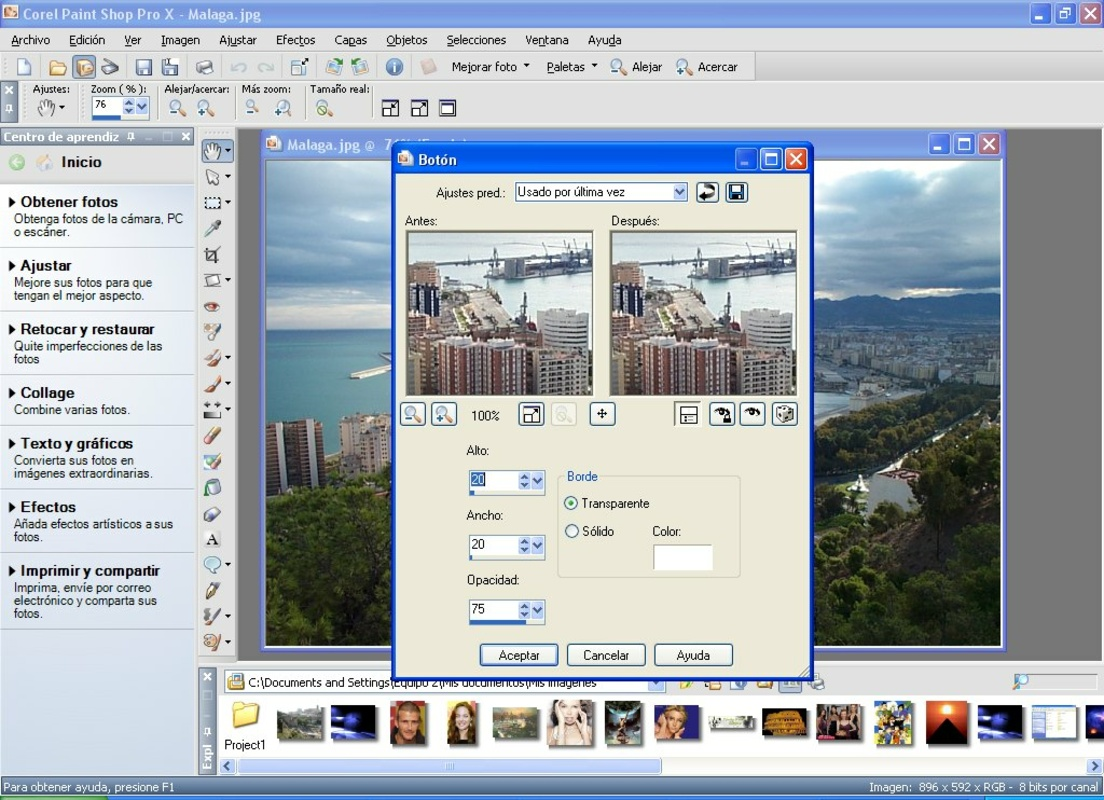Viewport: 1104px width, 800px height.
Task: Click the Aceptar button
Action: tap(518, 655)
